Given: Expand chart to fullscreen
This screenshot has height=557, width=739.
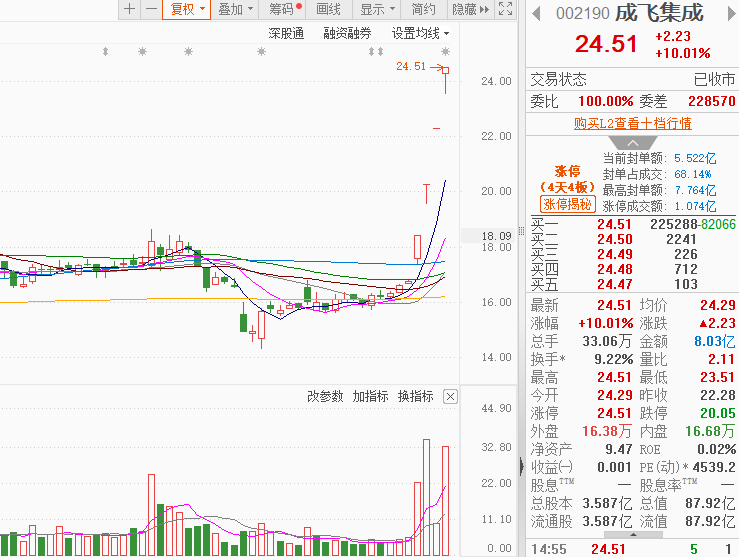Looking at the screenshot, I should (505, 9).
